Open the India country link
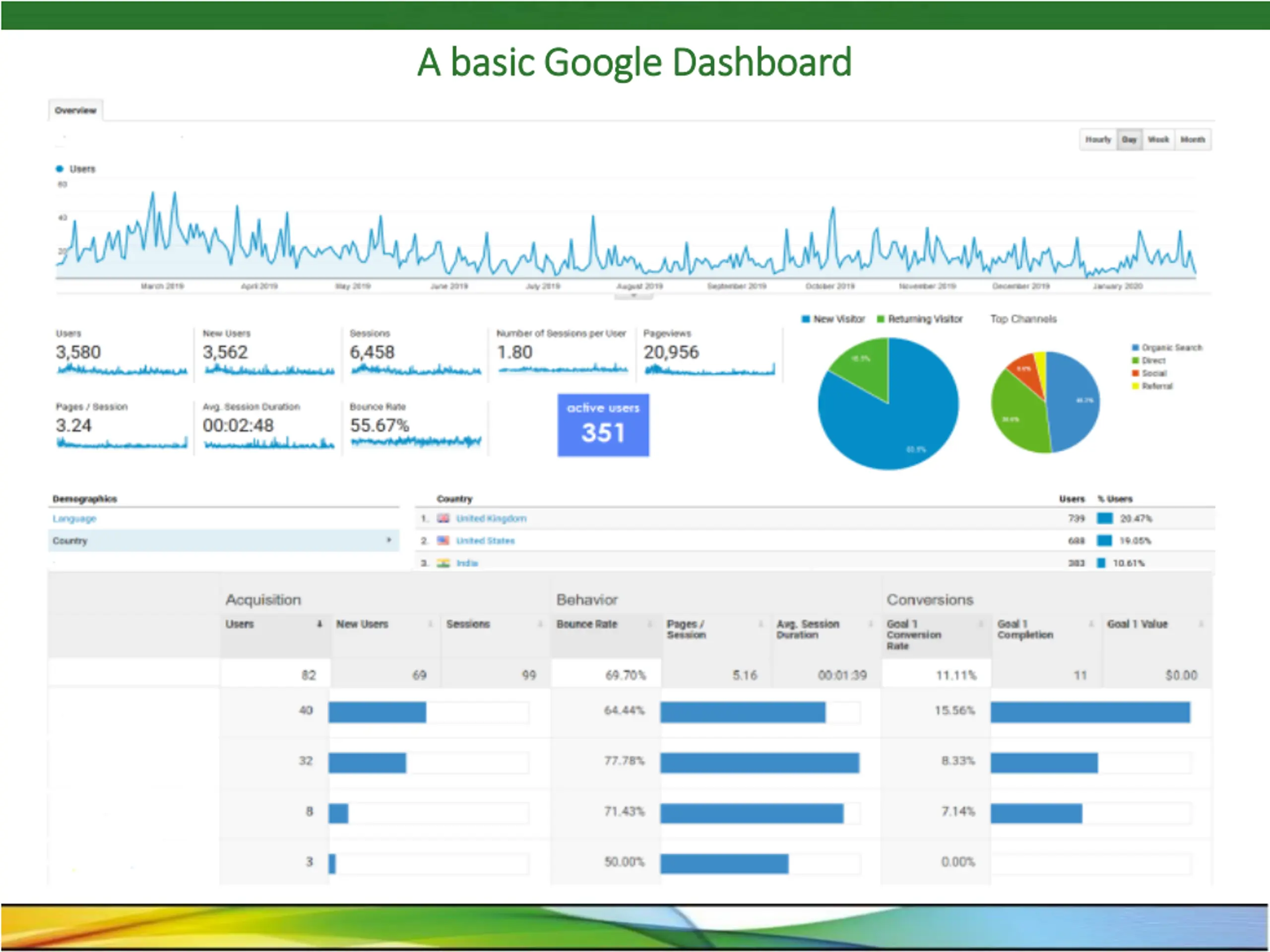 coord(467,563)
